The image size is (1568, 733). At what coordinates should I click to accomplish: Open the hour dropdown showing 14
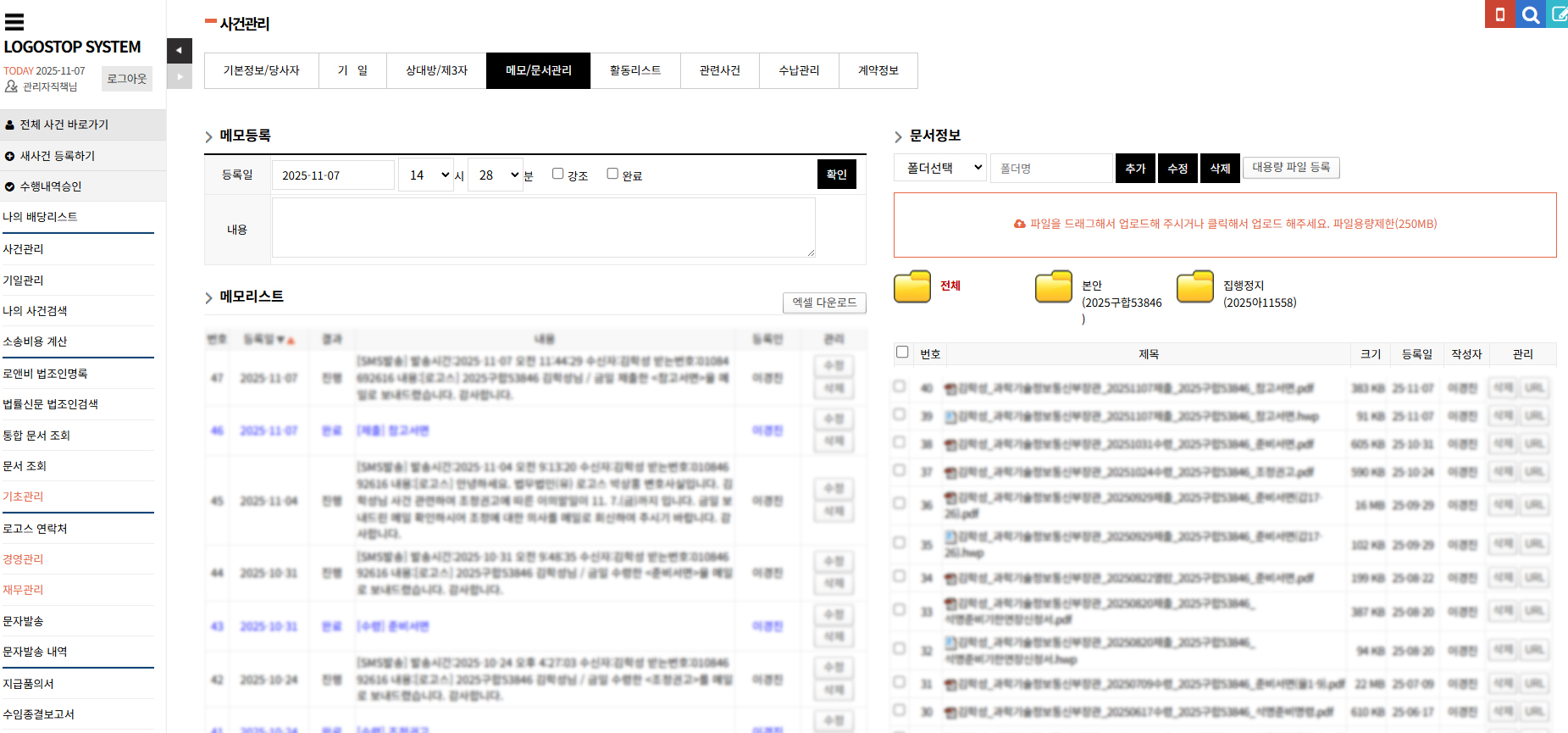426,175
